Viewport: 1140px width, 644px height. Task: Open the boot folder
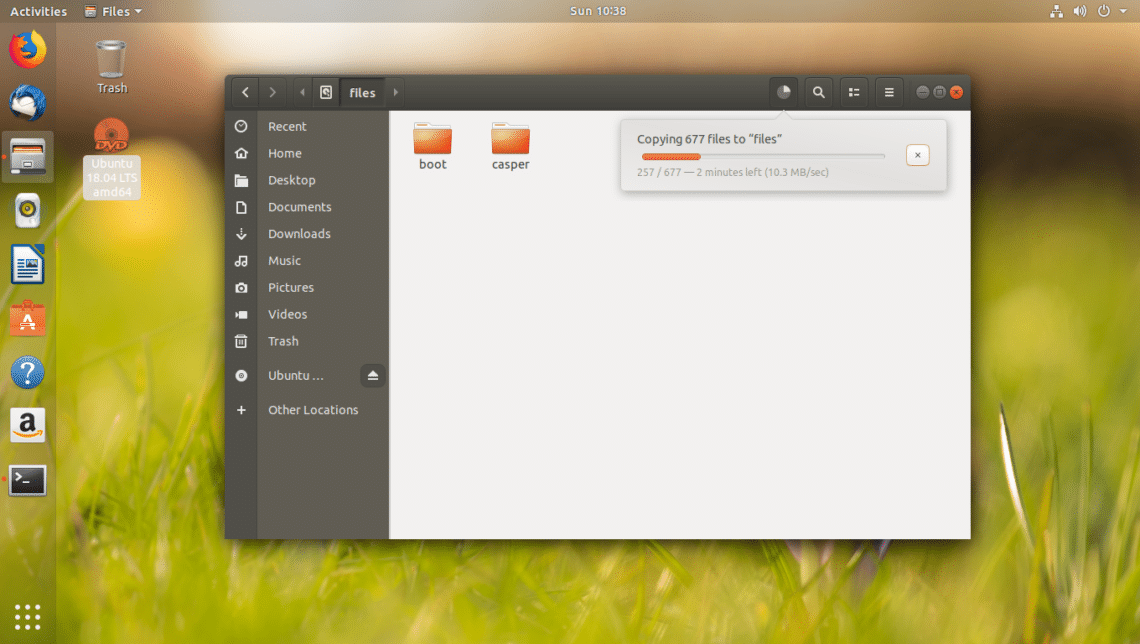pyautogui.click(x=433, y=145)
